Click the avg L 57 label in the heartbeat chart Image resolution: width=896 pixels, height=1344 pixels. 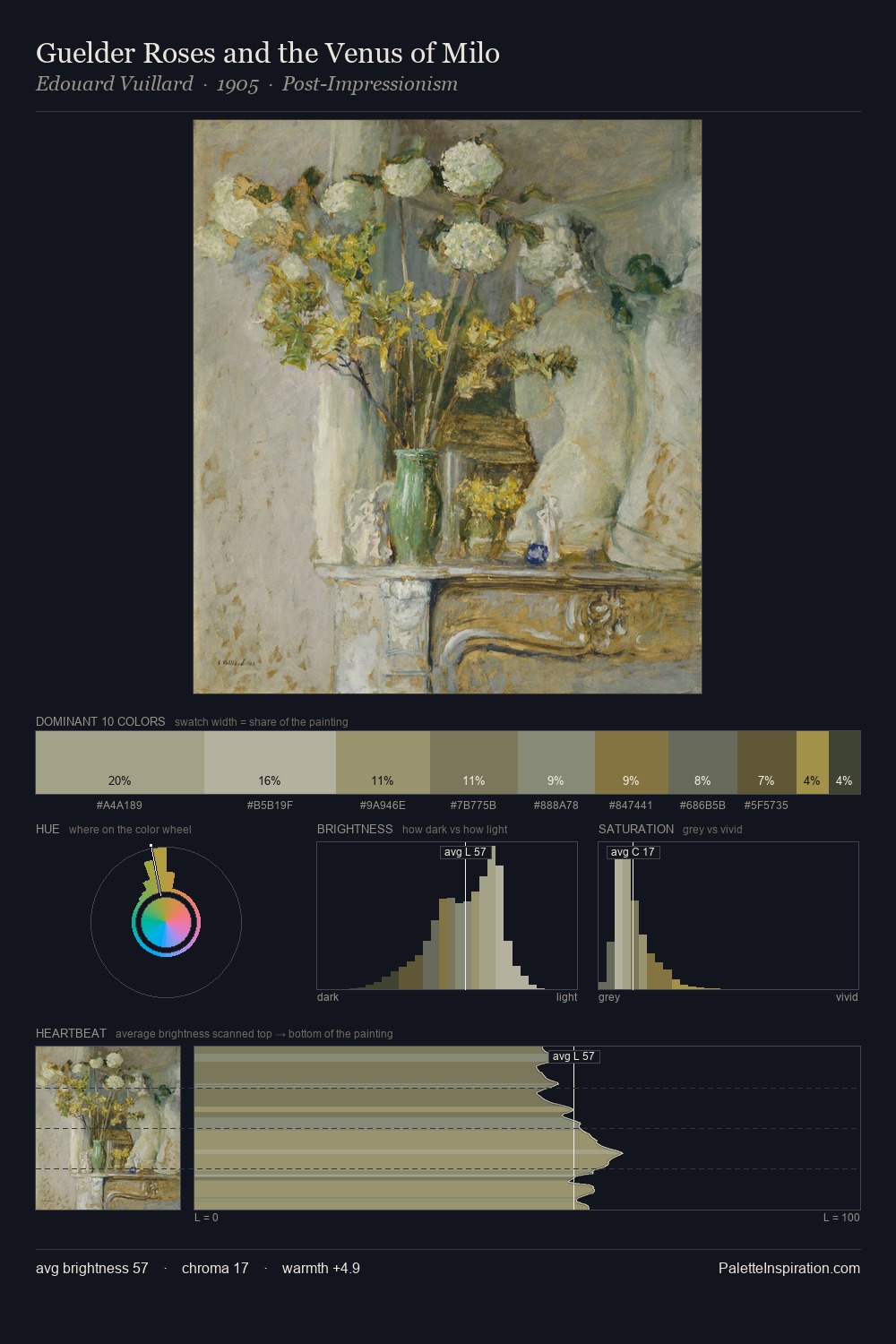tap(573, 1056)
